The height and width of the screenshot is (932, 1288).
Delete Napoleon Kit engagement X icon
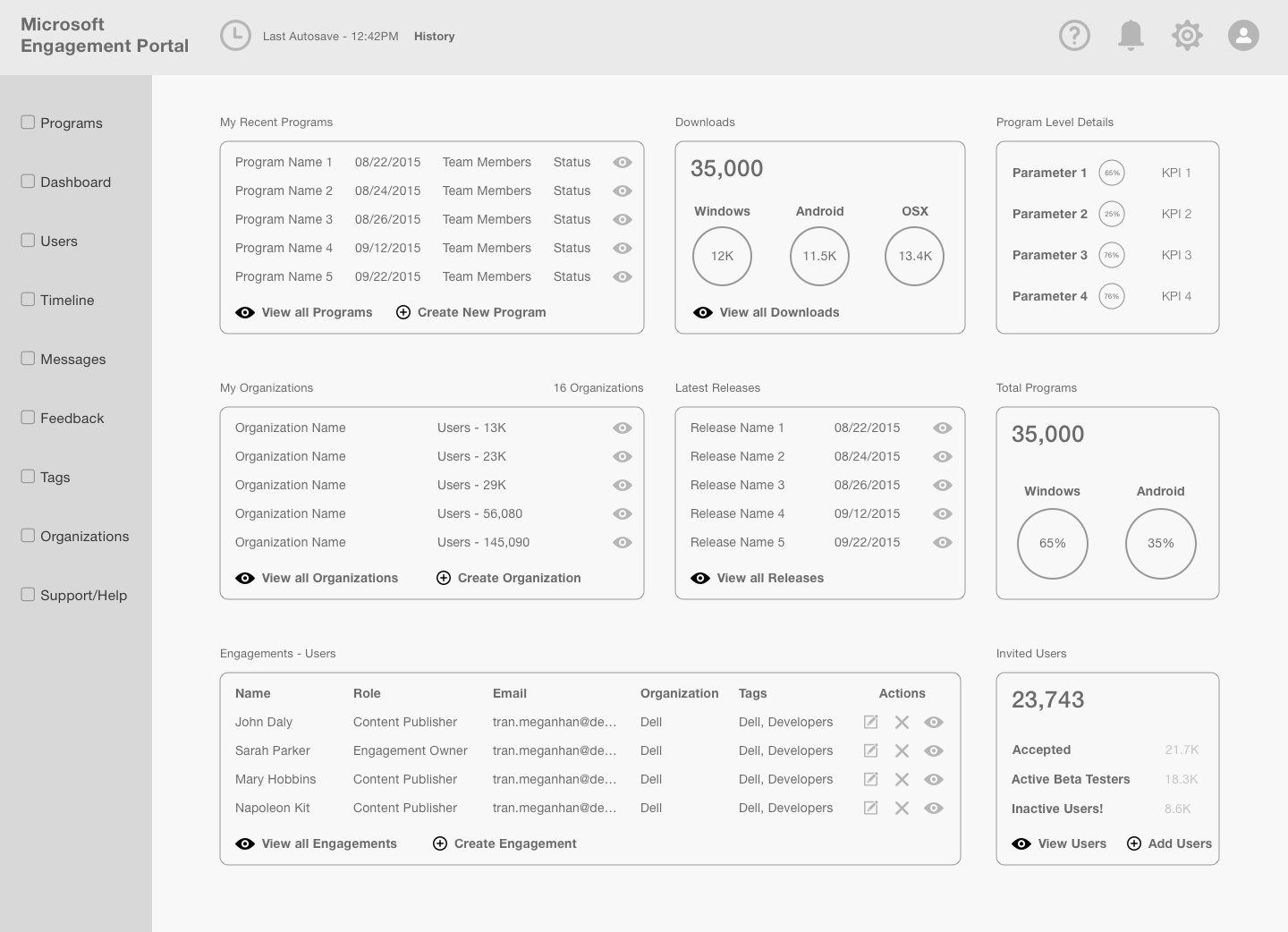(902, 808)
